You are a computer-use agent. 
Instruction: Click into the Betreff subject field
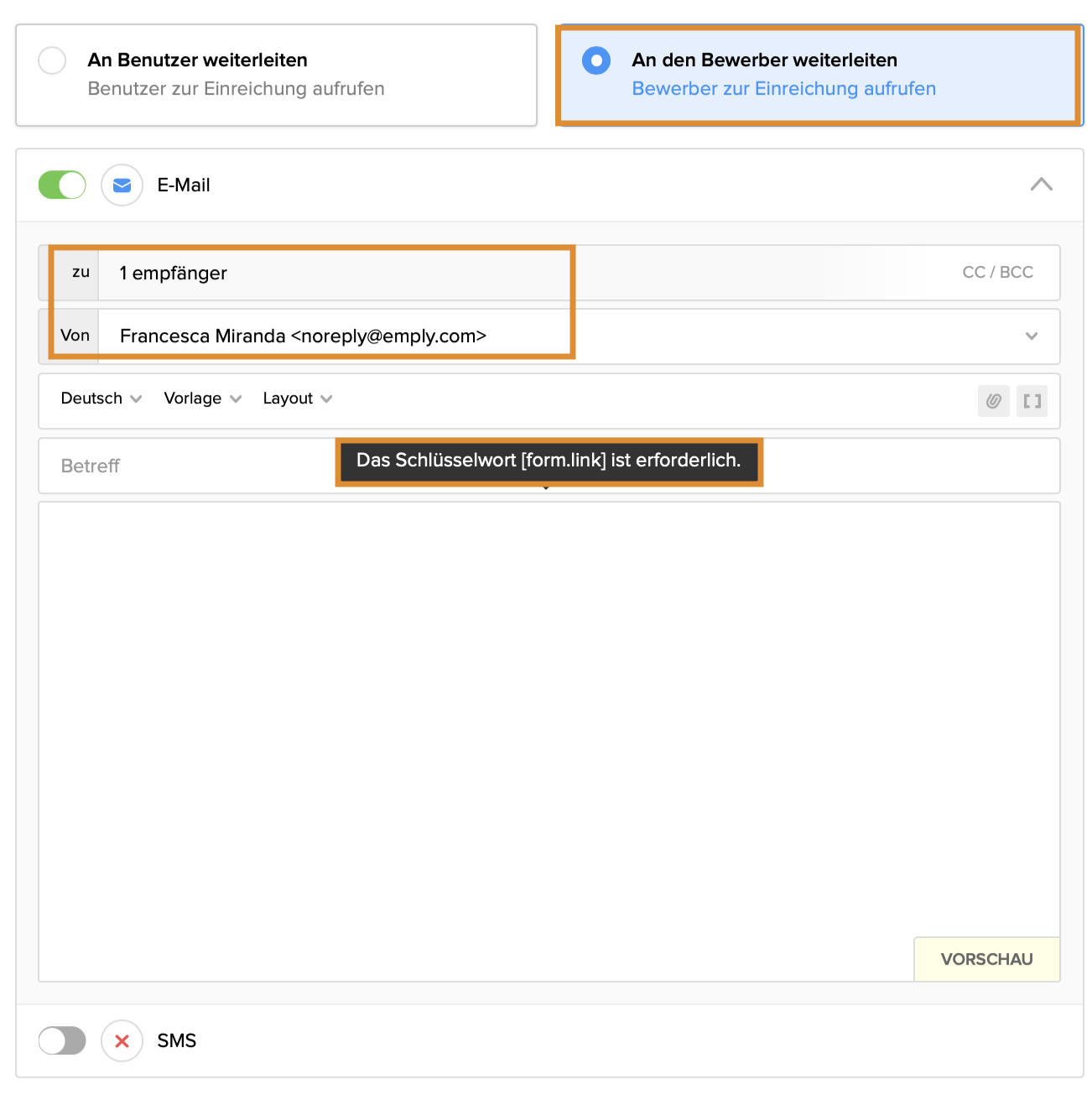193,466
